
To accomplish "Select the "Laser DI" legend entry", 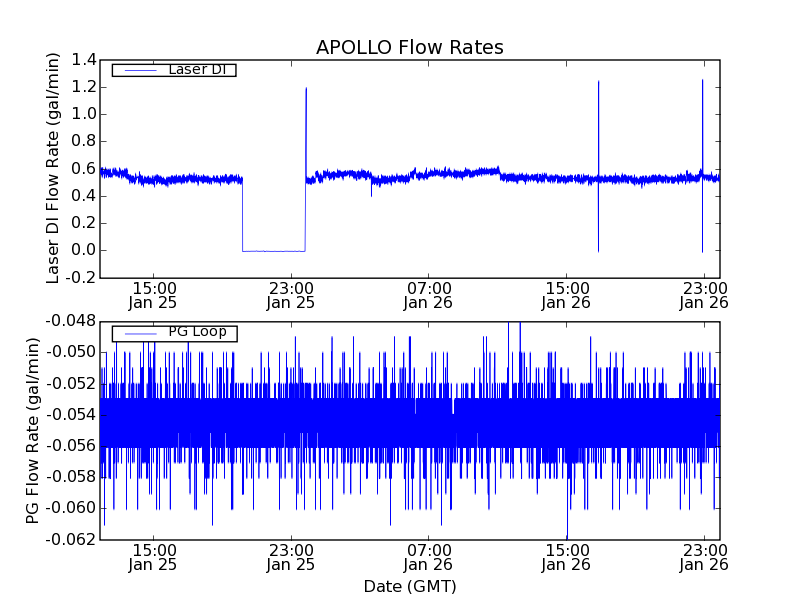I will [174, 69].
